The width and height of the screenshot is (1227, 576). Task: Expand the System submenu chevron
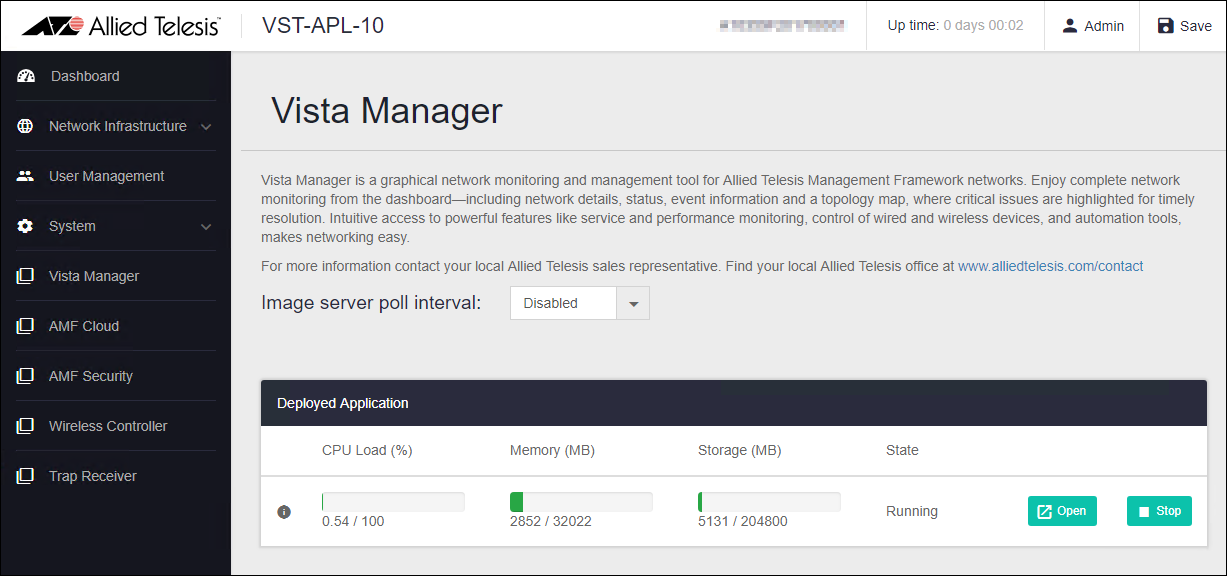(x=206, y=227)
